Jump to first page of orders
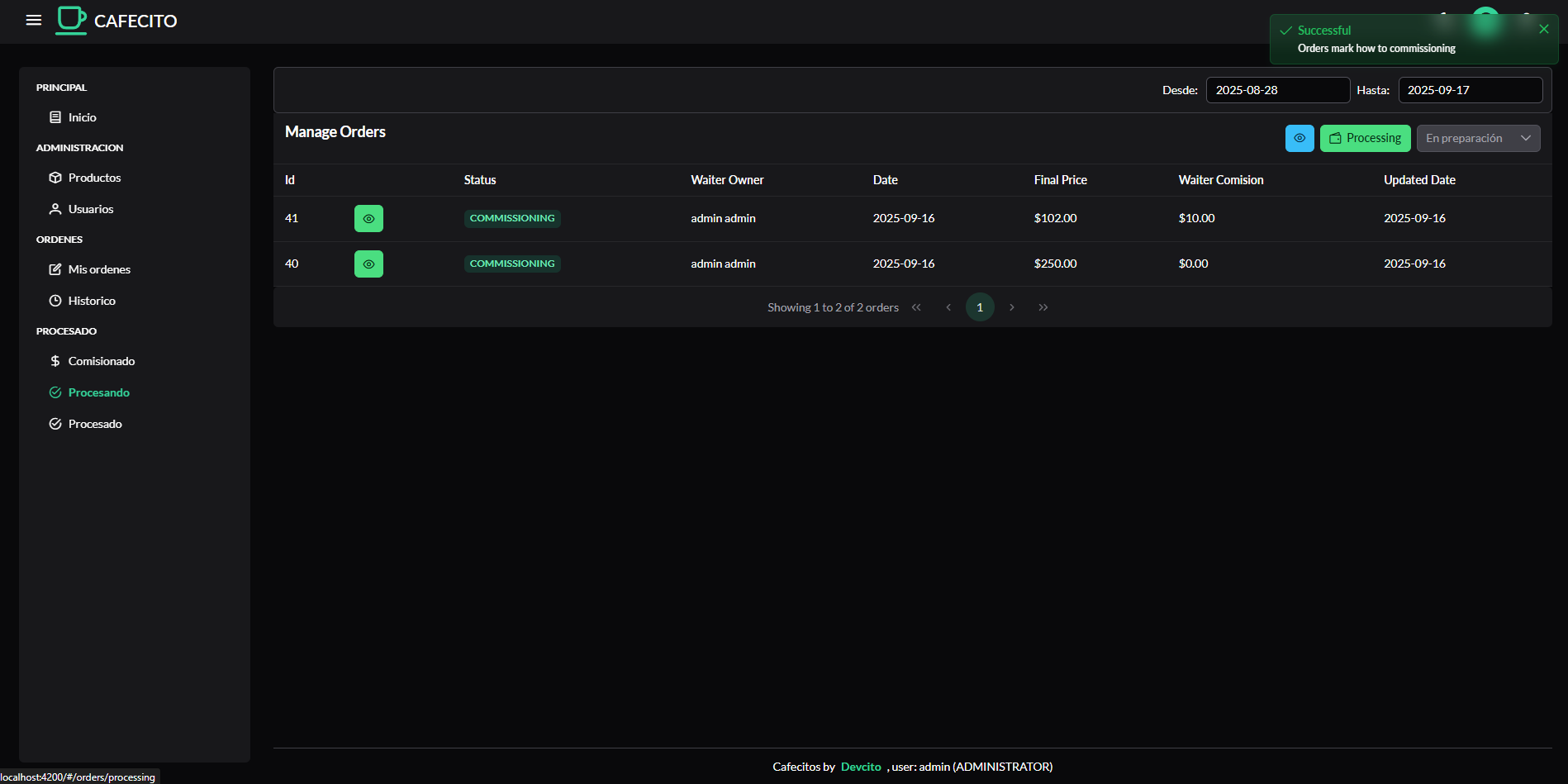Image resolution: width=1568 pixels, height=784 pixels. coord(916,307)
